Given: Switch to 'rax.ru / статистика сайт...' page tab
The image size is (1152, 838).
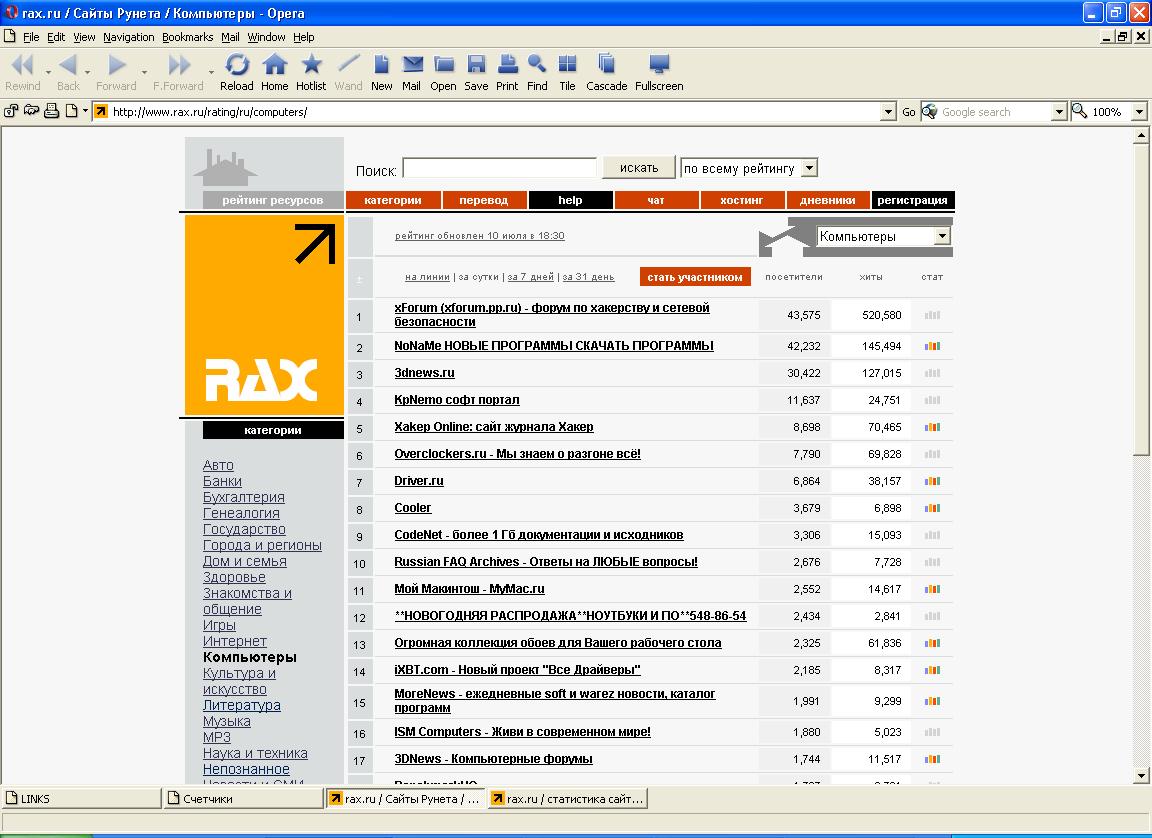Looking at the screenshot, I should [x=568, y=799].
